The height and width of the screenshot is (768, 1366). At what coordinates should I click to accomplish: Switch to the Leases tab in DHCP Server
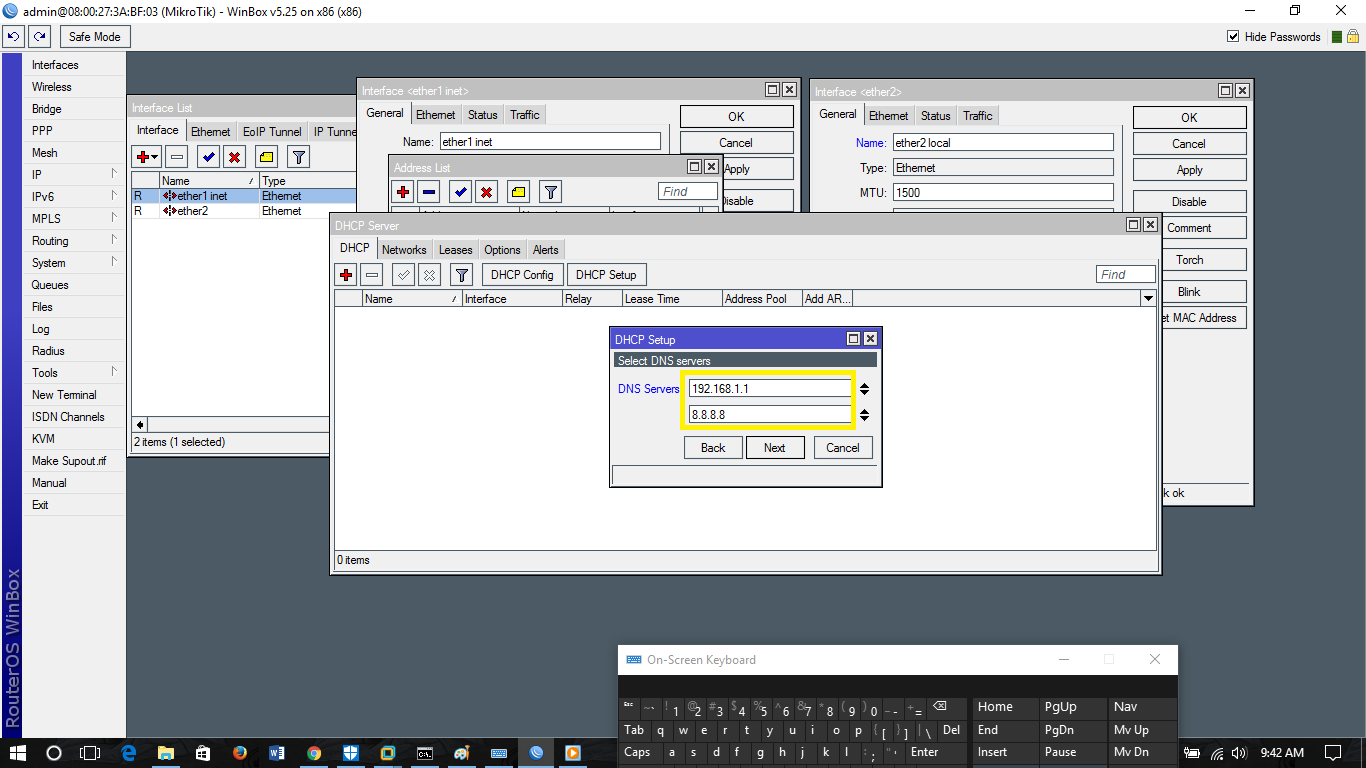(456, 250)
